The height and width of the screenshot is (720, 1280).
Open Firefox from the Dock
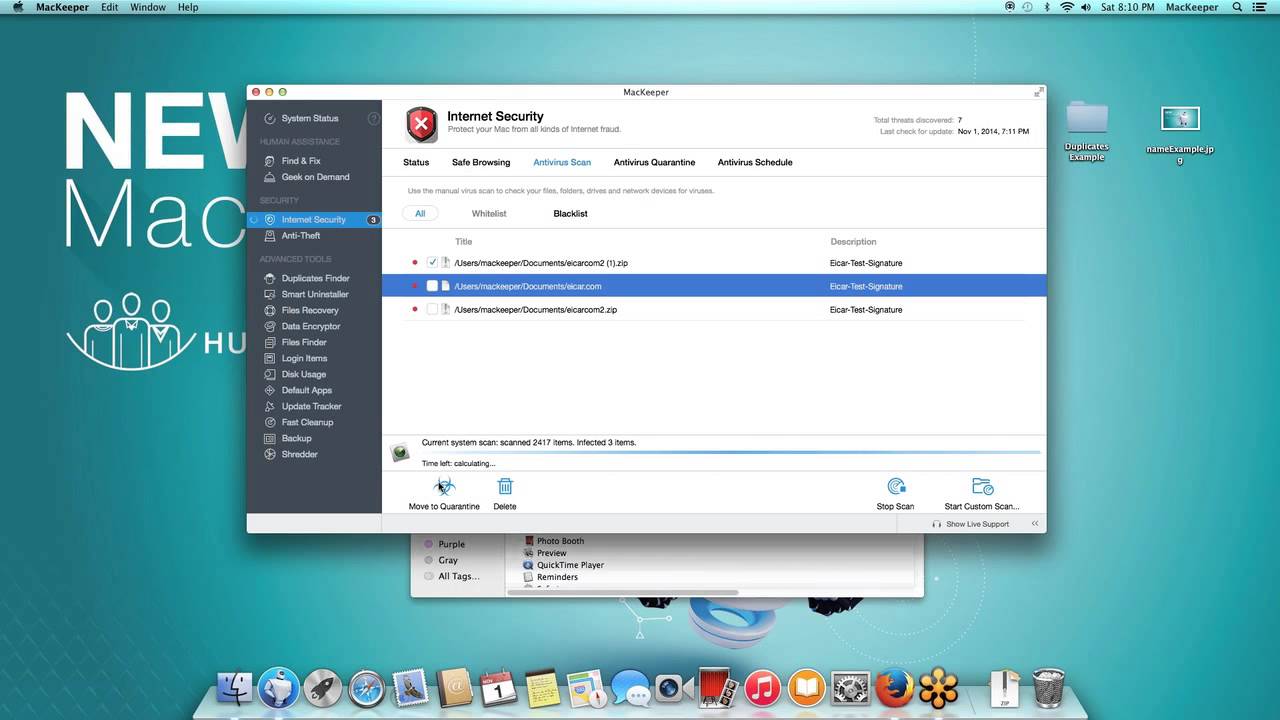point(896,687)
